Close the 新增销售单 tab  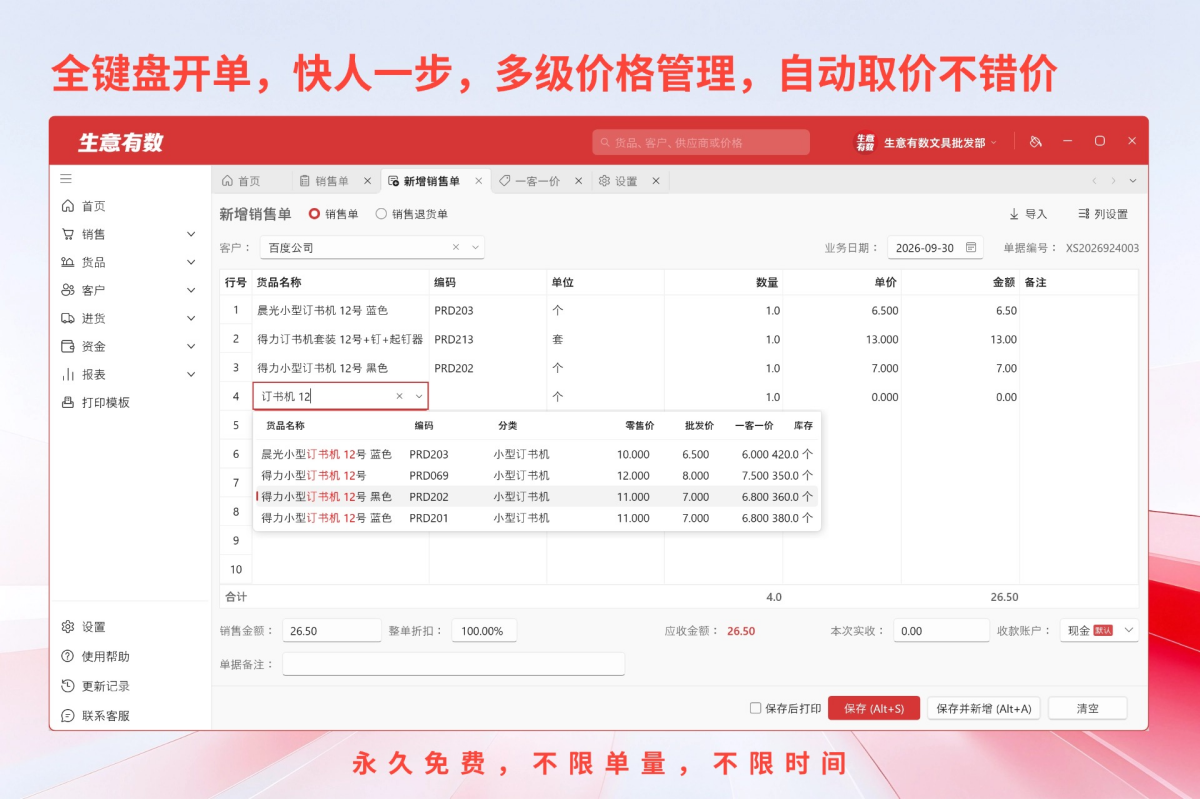pyautogui.click(x=478, y=181)
